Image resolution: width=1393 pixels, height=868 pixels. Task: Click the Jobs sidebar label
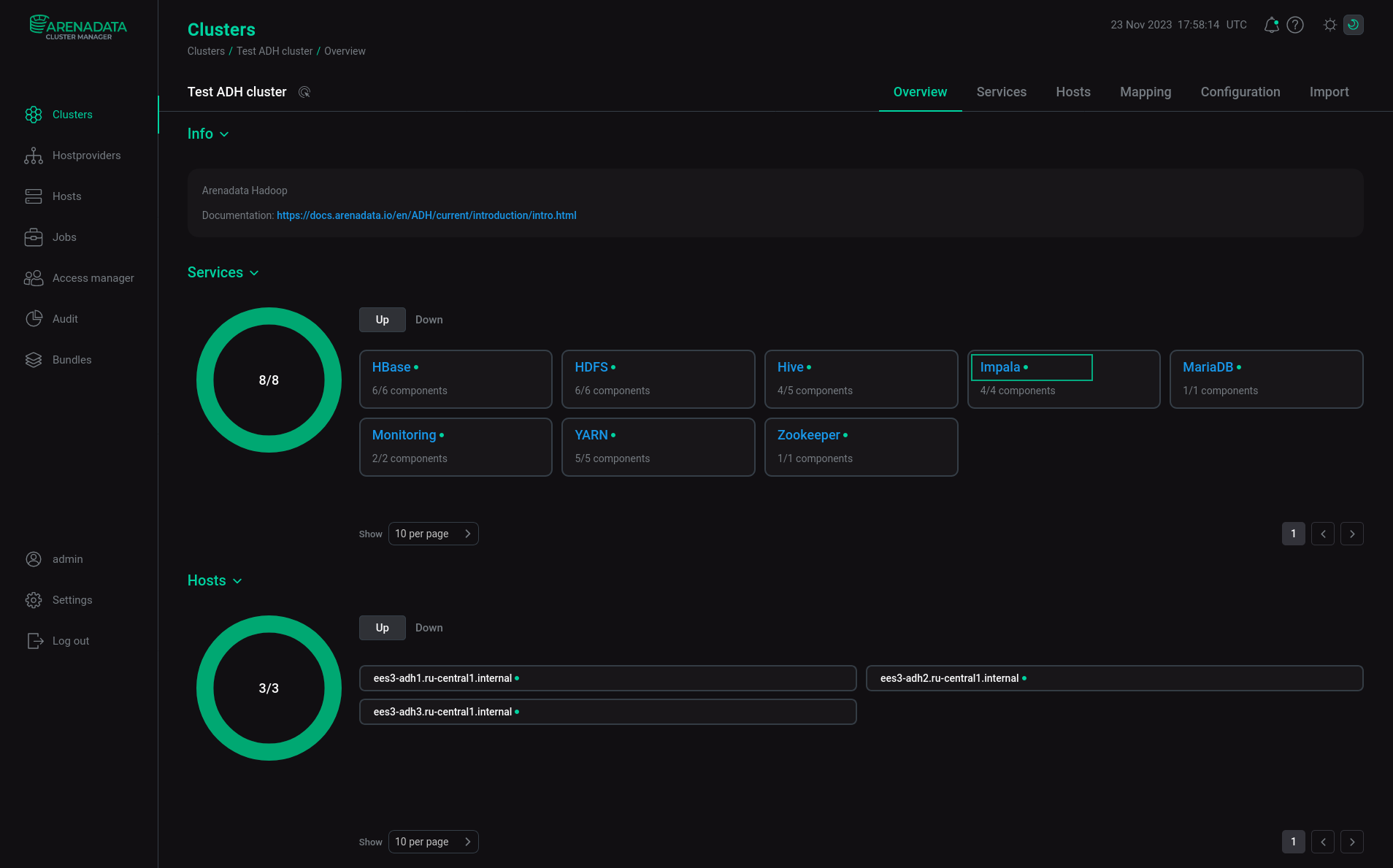coord(64,237)
